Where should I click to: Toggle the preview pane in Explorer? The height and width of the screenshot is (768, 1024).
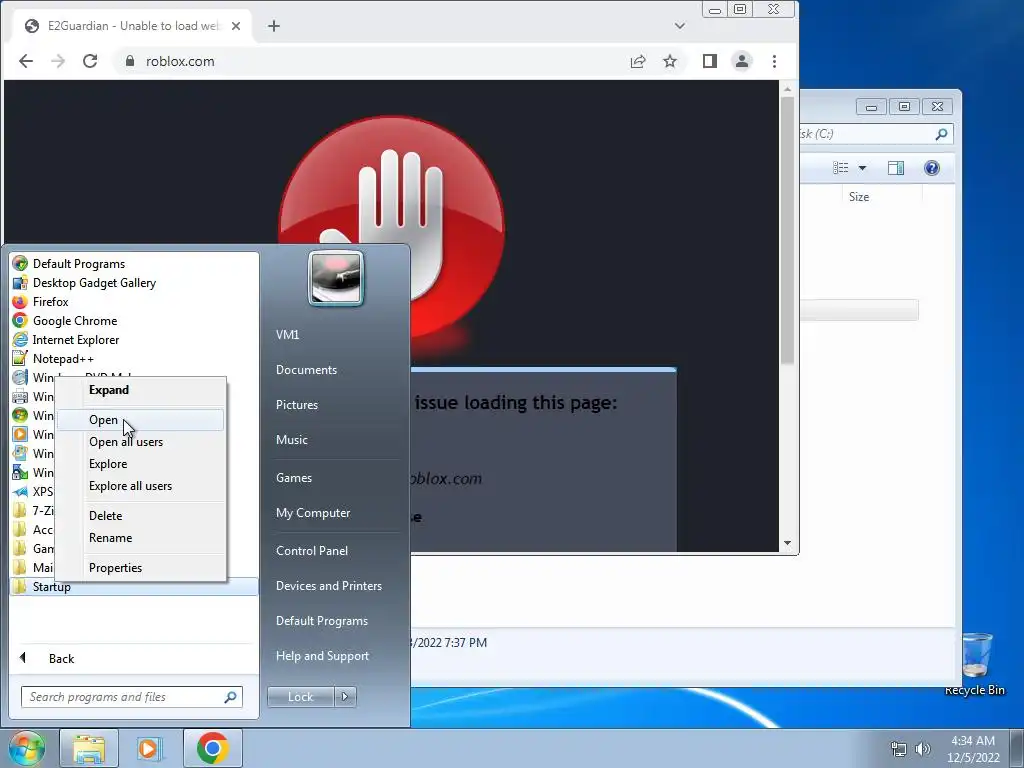pyautogui.click(x=896, y=168)
